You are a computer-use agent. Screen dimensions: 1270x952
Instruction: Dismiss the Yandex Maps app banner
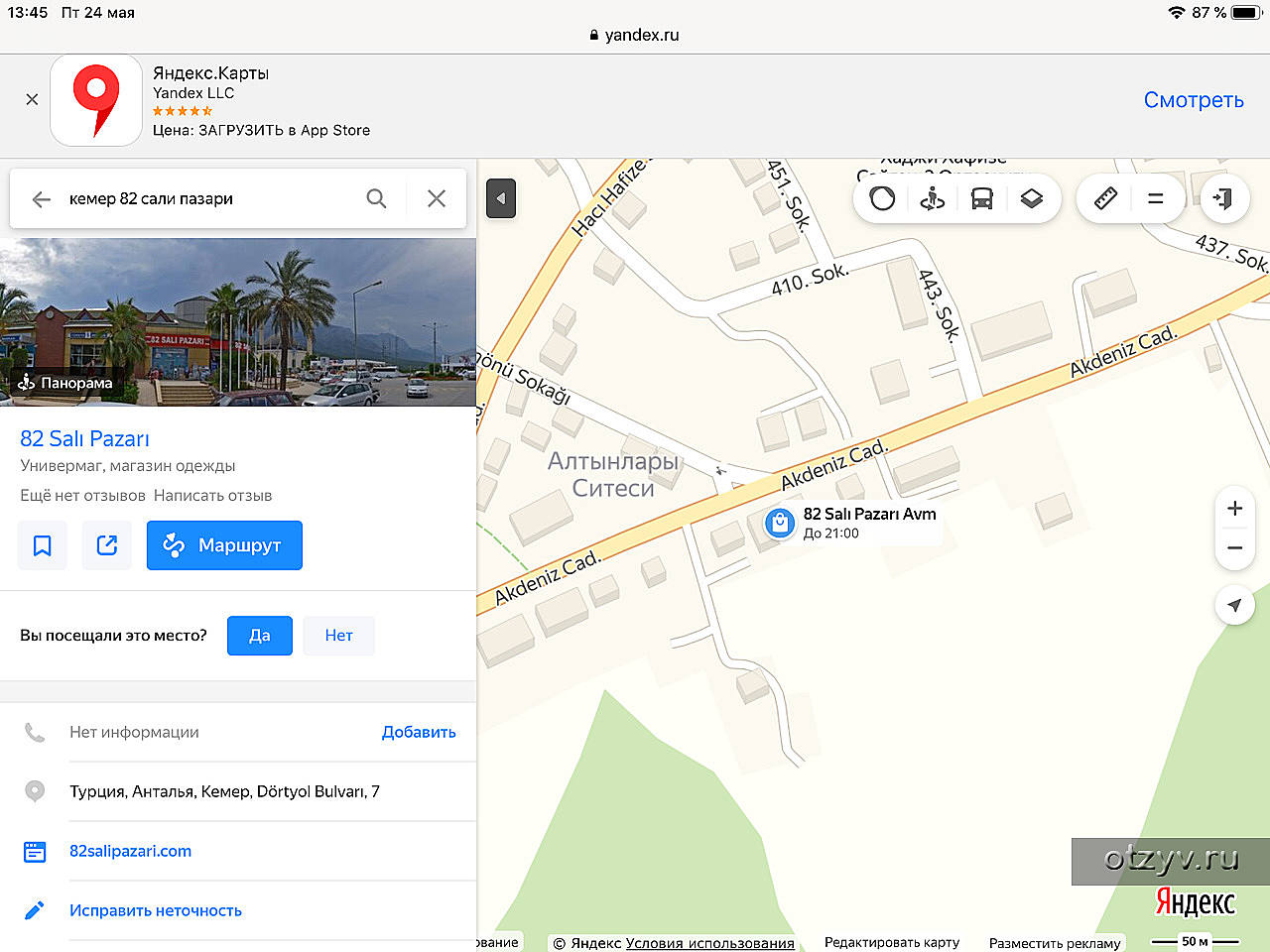(32, 99)
